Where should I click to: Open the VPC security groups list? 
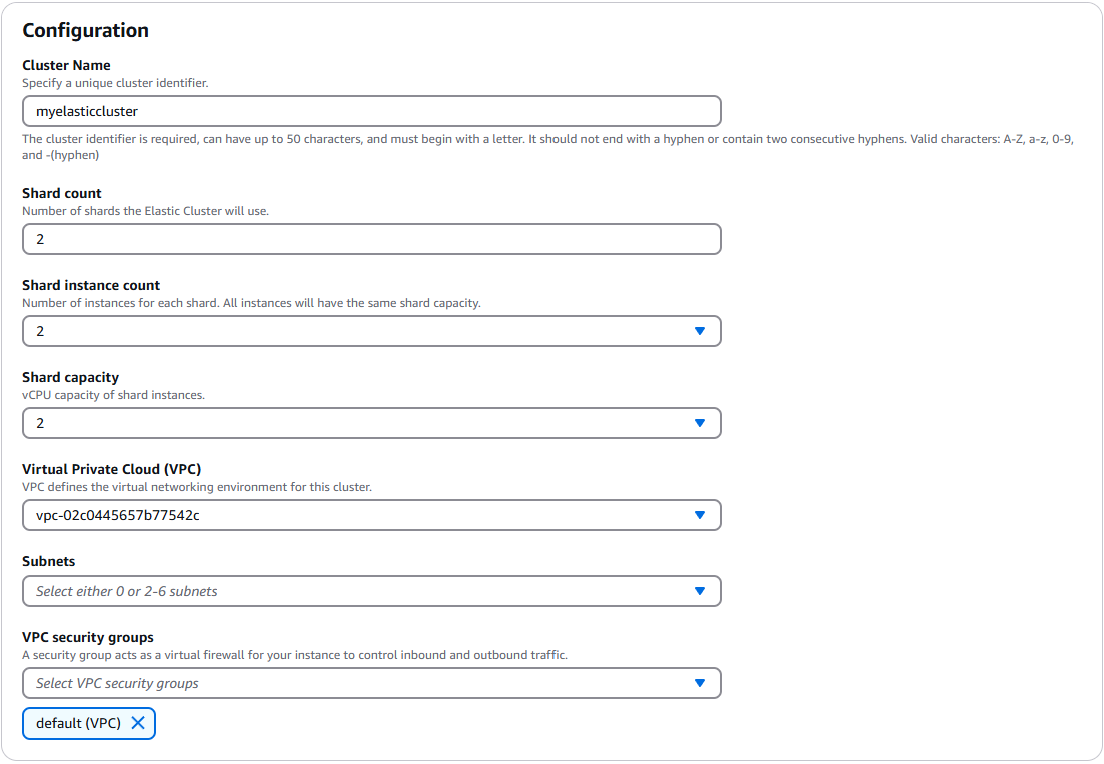click(x=370, y=682)
